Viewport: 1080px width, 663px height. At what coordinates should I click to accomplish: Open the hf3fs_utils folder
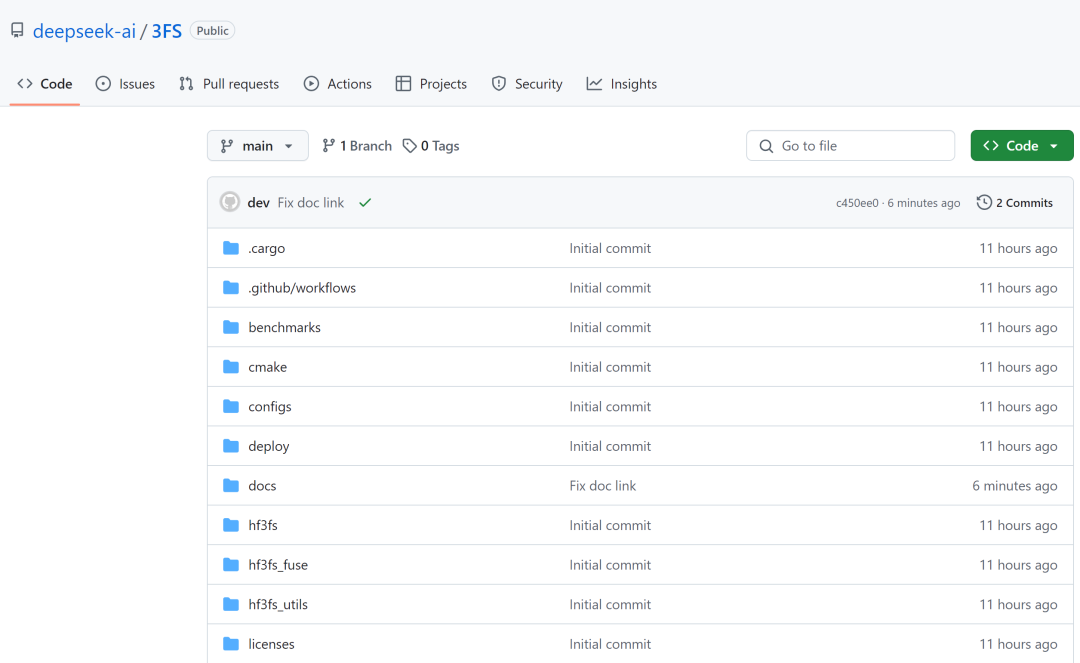coord(278,604)
